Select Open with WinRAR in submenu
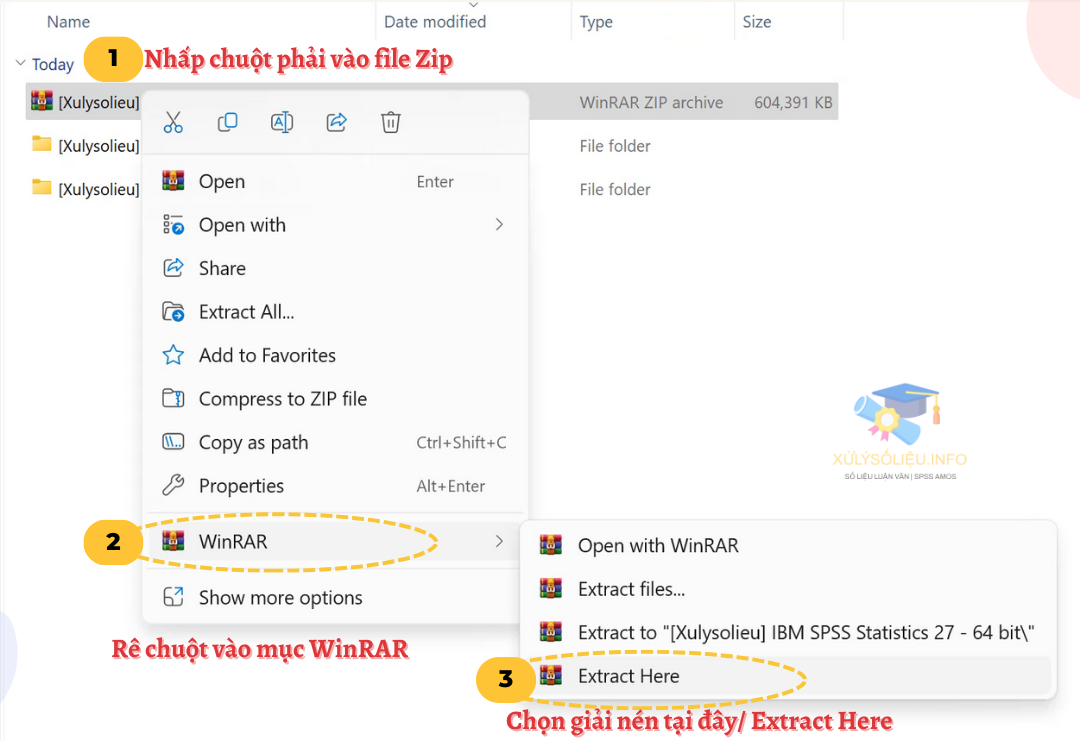Screen dimensions: 1080x741 [x=788, y=545]
